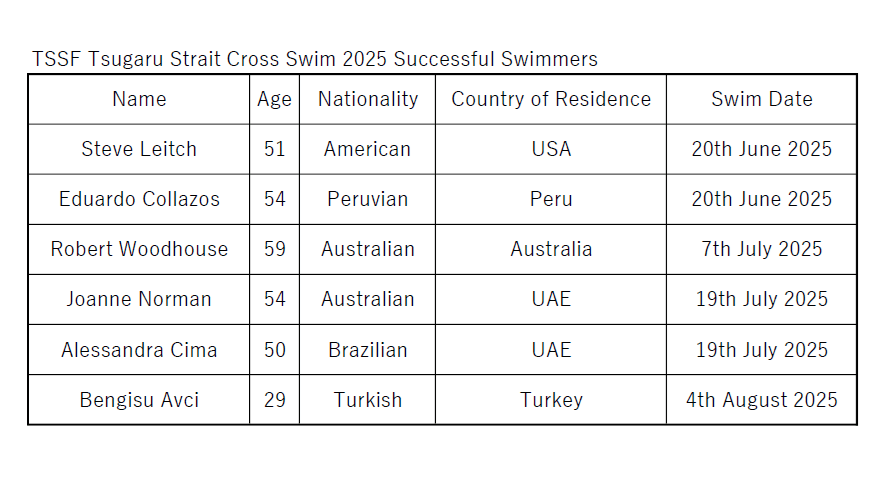
Task: Click the 'Alessandra Cima' name cell
Action: click(139, 350)
